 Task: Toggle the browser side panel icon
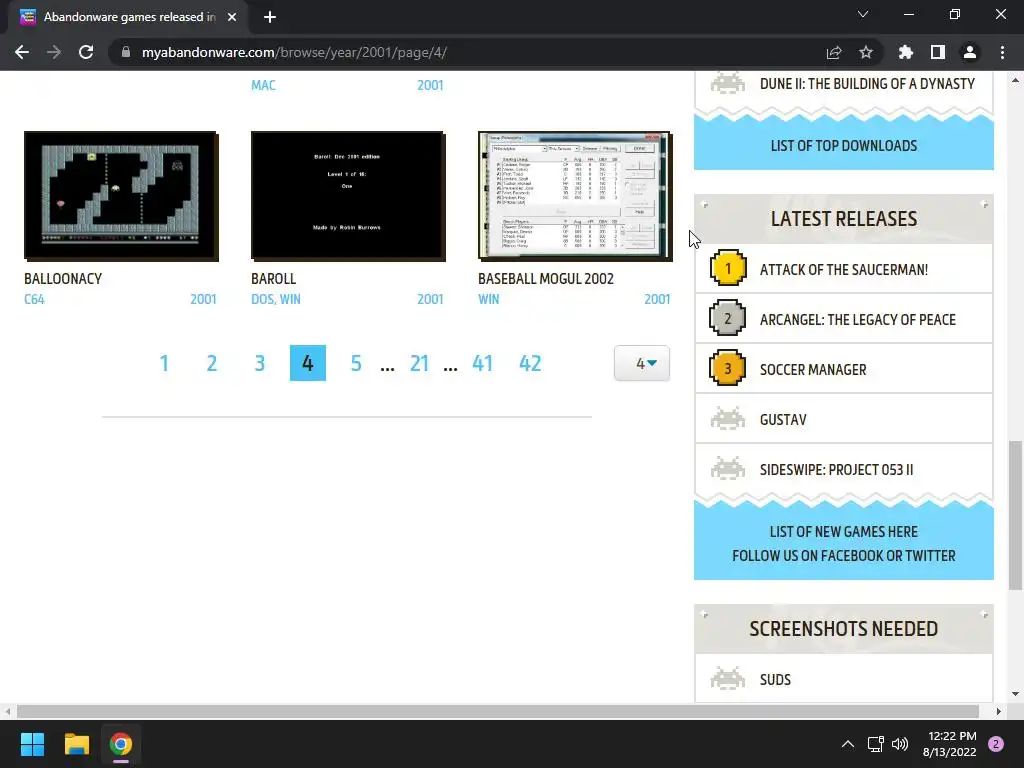pyautogui.click(x=938, y=52)
